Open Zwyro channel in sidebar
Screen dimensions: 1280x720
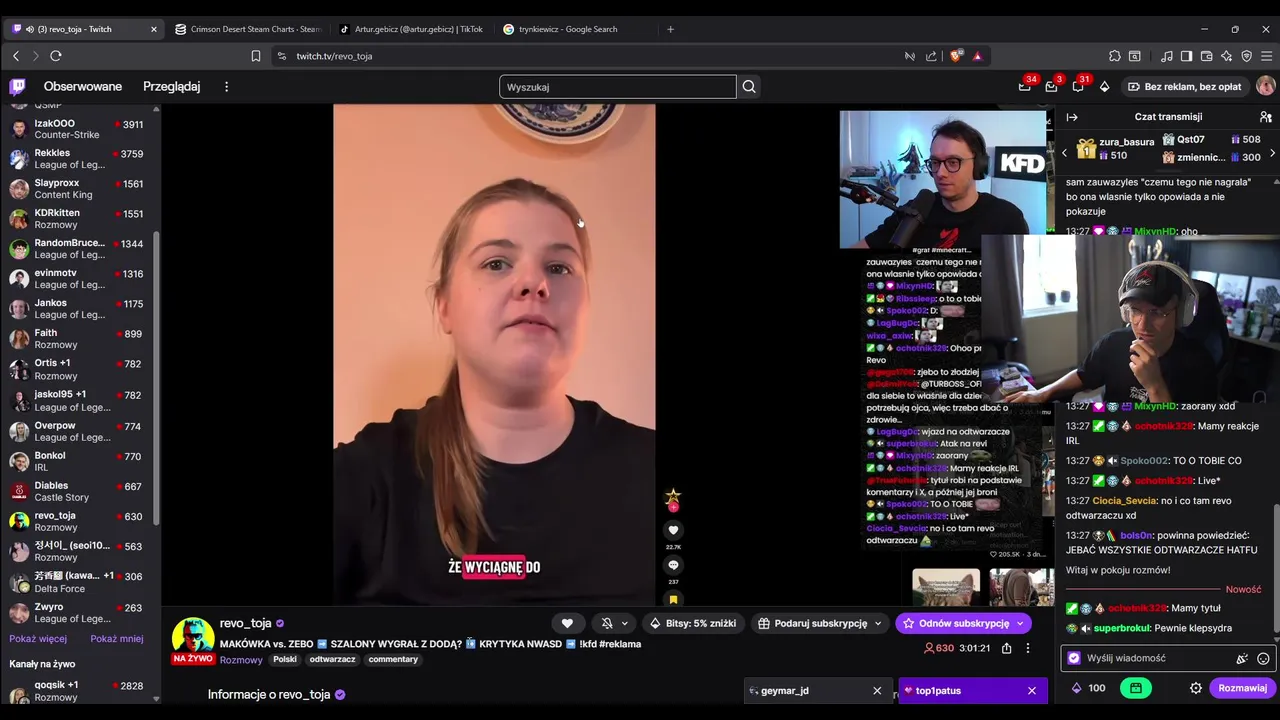click(x=77, y=612)
